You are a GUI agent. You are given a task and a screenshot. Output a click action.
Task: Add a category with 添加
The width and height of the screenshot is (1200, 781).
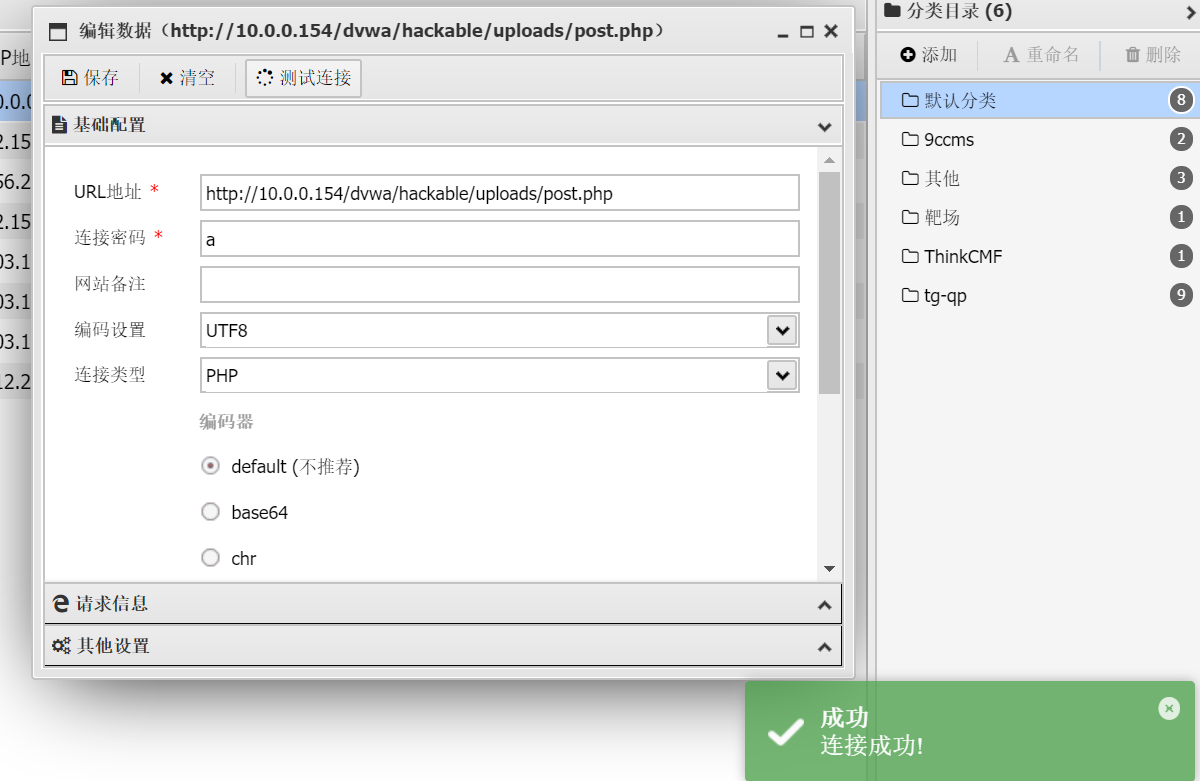click(x=929, y=55)
